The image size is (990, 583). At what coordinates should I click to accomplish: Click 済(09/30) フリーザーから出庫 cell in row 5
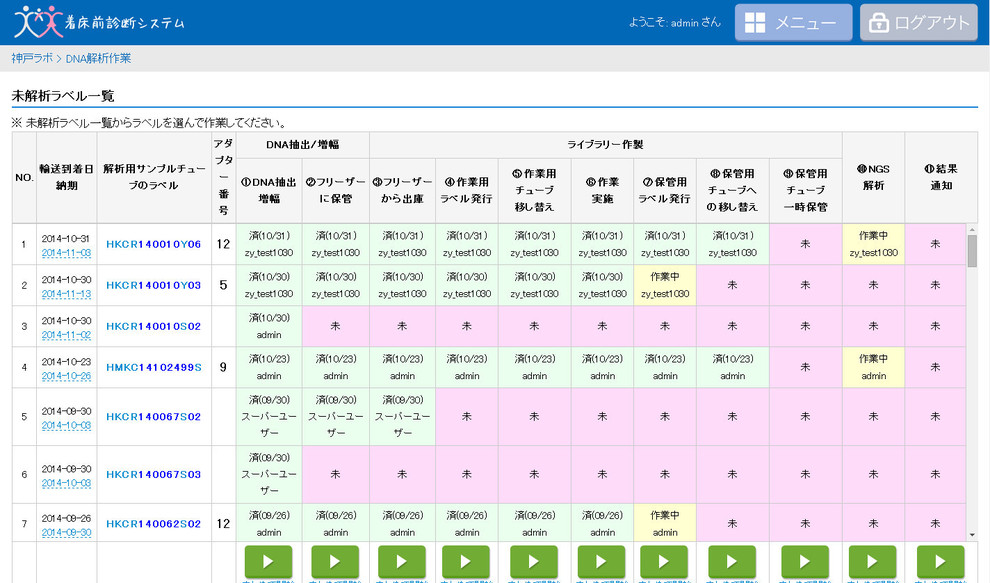pos(402,417)
